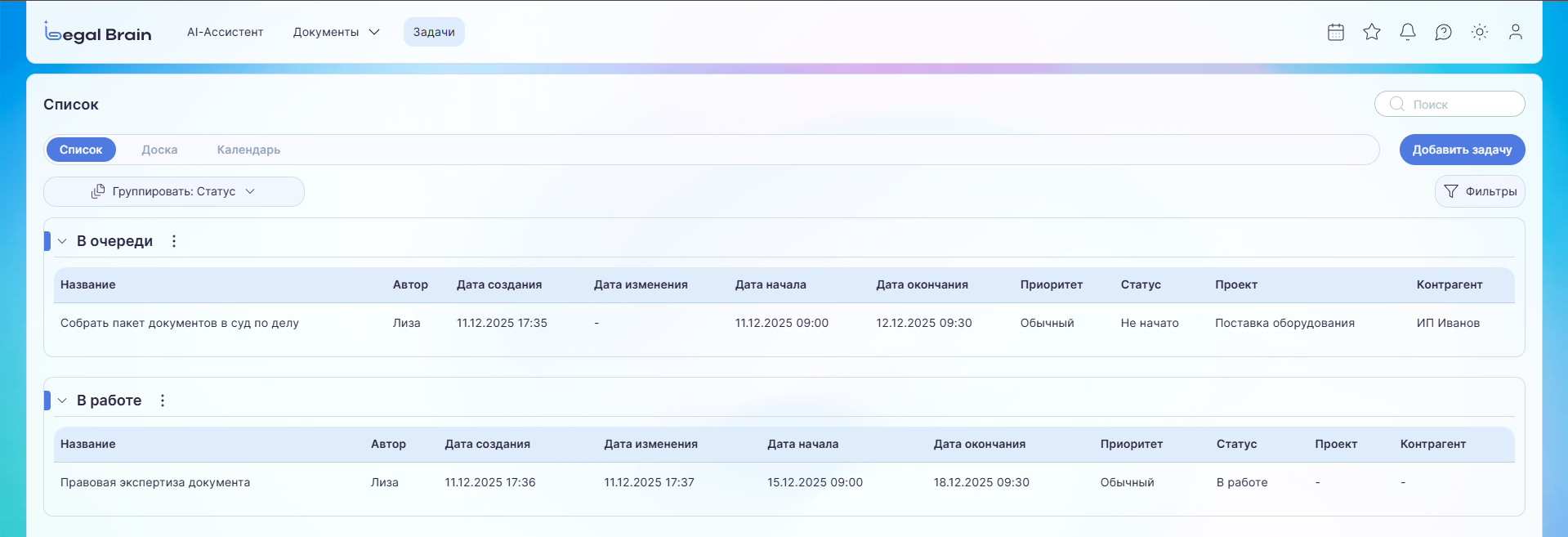Switch to the Доска view tab

pos(159,150)
